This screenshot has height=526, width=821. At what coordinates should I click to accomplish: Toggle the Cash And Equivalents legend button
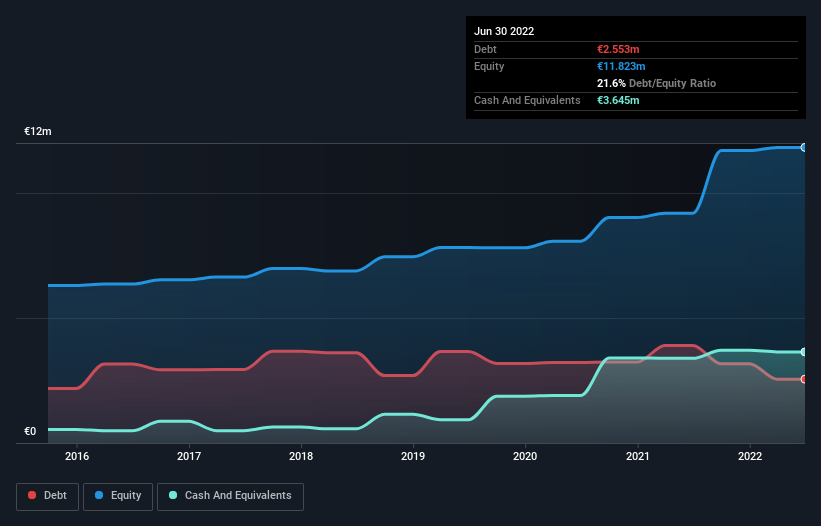coord(230,496)
